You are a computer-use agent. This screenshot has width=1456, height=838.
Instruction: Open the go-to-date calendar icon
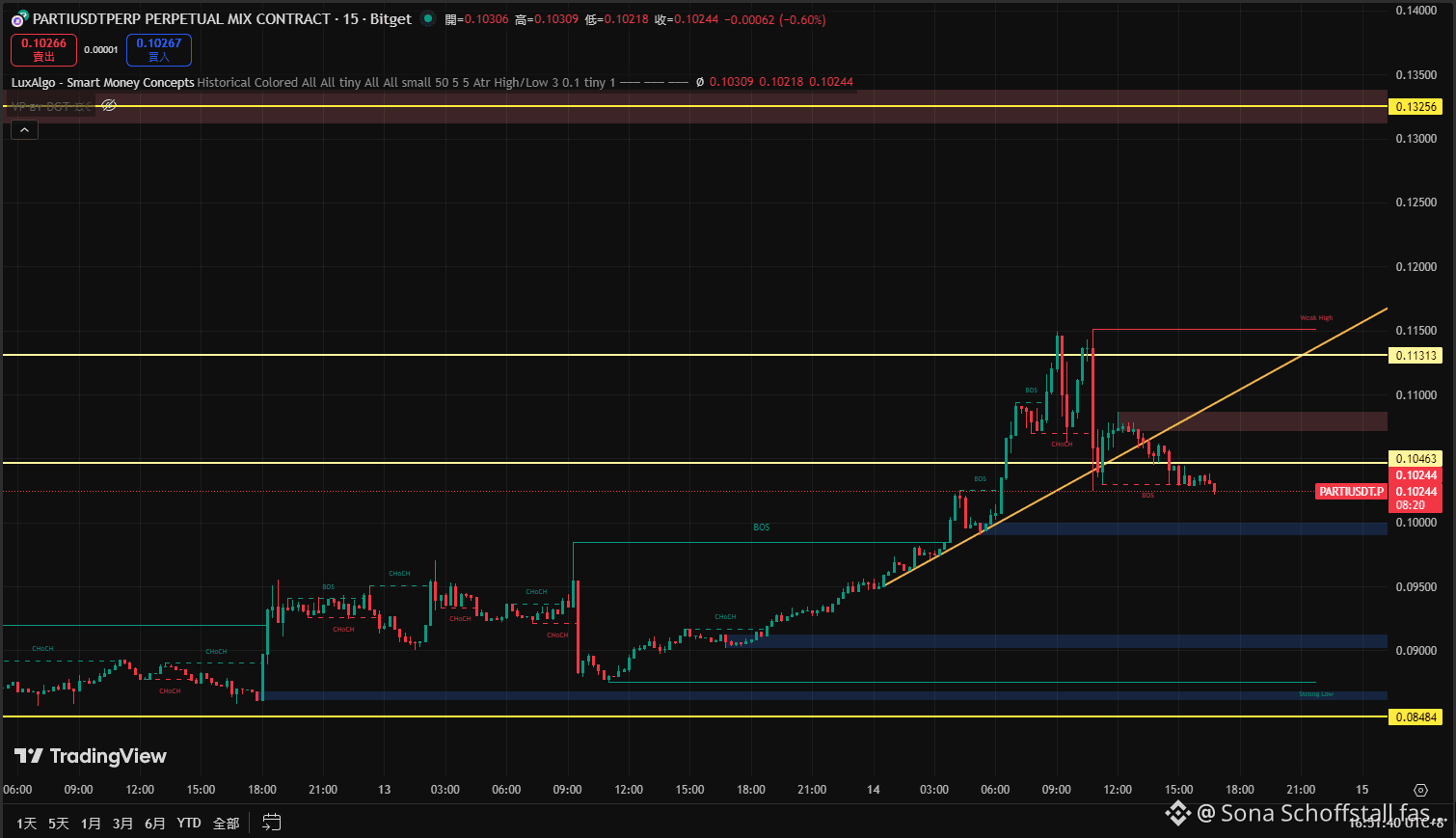click(x=272, y=823)
